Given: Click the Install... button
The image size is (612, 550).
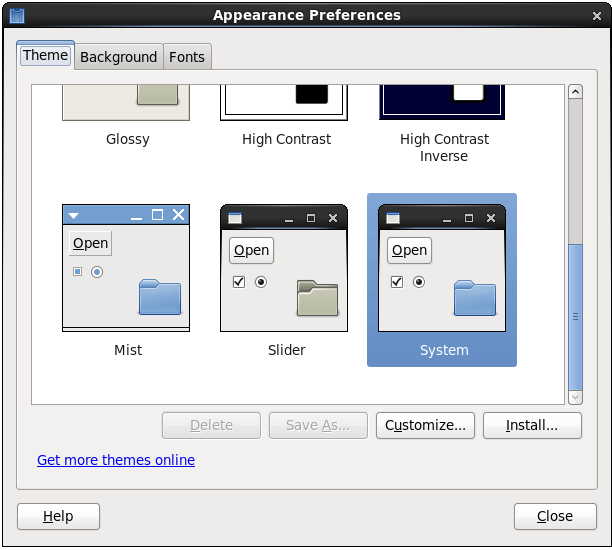Looking at the screenshot, I should pyautogui.click(x=532, y=425).
